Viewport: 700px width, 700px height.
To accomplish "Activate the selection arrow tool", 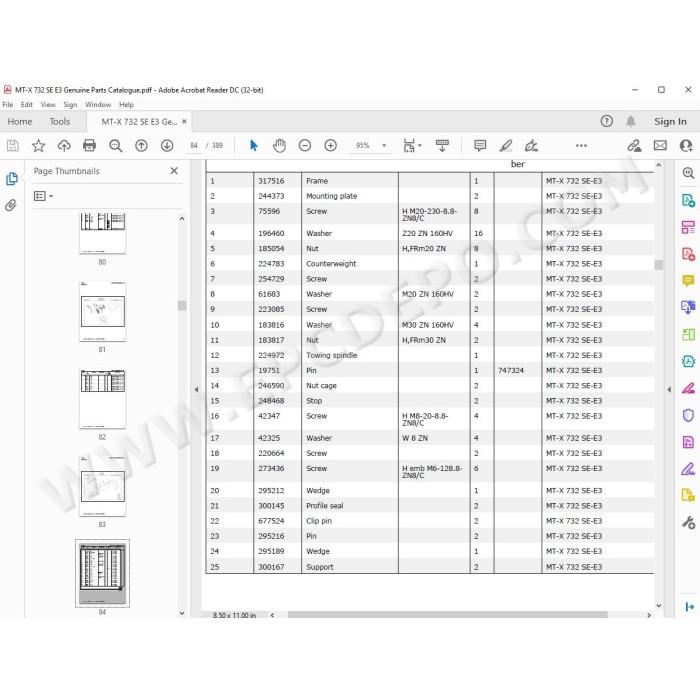I will click(x=254, y=146).
